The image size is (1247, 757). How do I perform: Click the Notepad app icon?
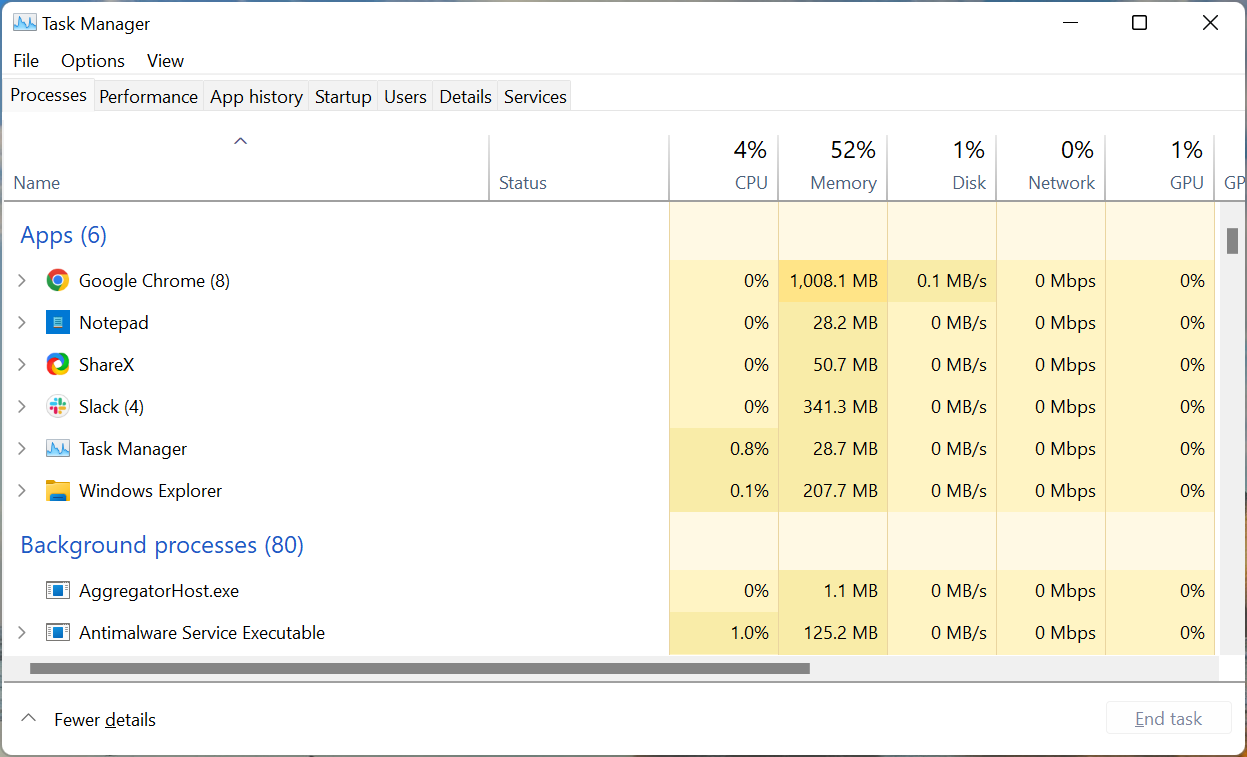tap(57, 322)
